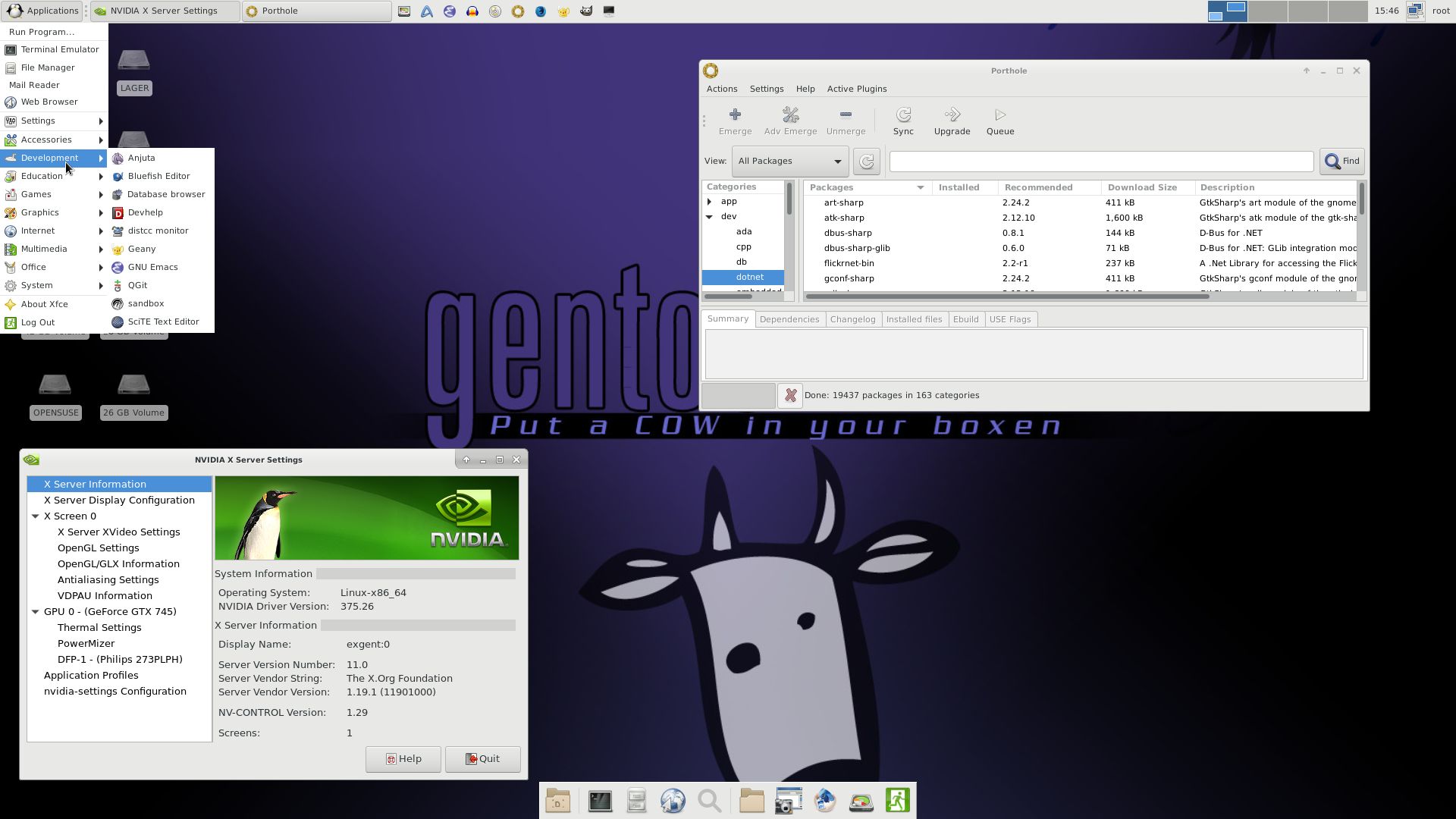The image size is (1456, 819).
Task: Open the Applications menu button
Action: pyautogui.click(x=42, y=11)
